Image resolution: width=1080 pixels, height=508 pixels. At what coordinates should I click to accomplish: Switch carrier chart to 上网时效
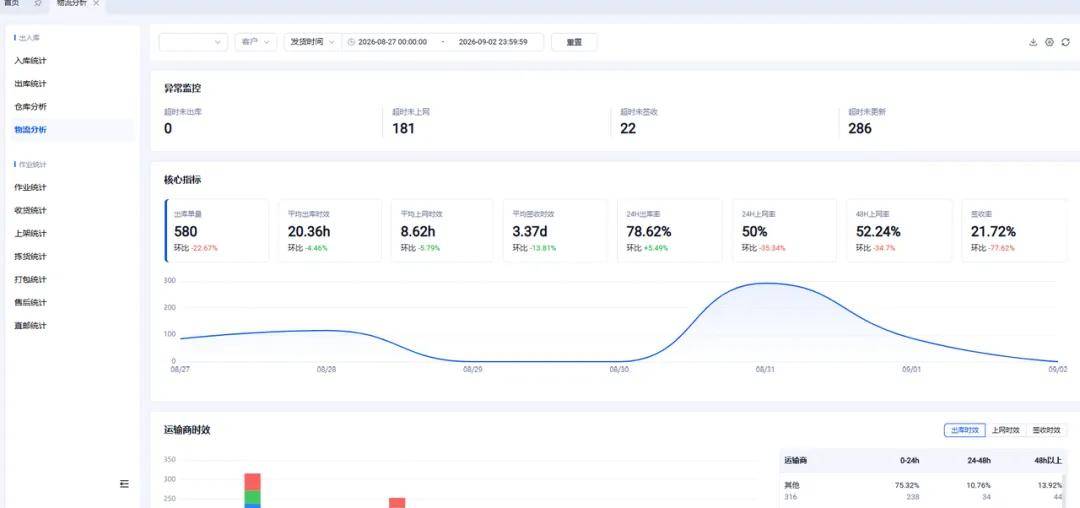pos(1006,430)
